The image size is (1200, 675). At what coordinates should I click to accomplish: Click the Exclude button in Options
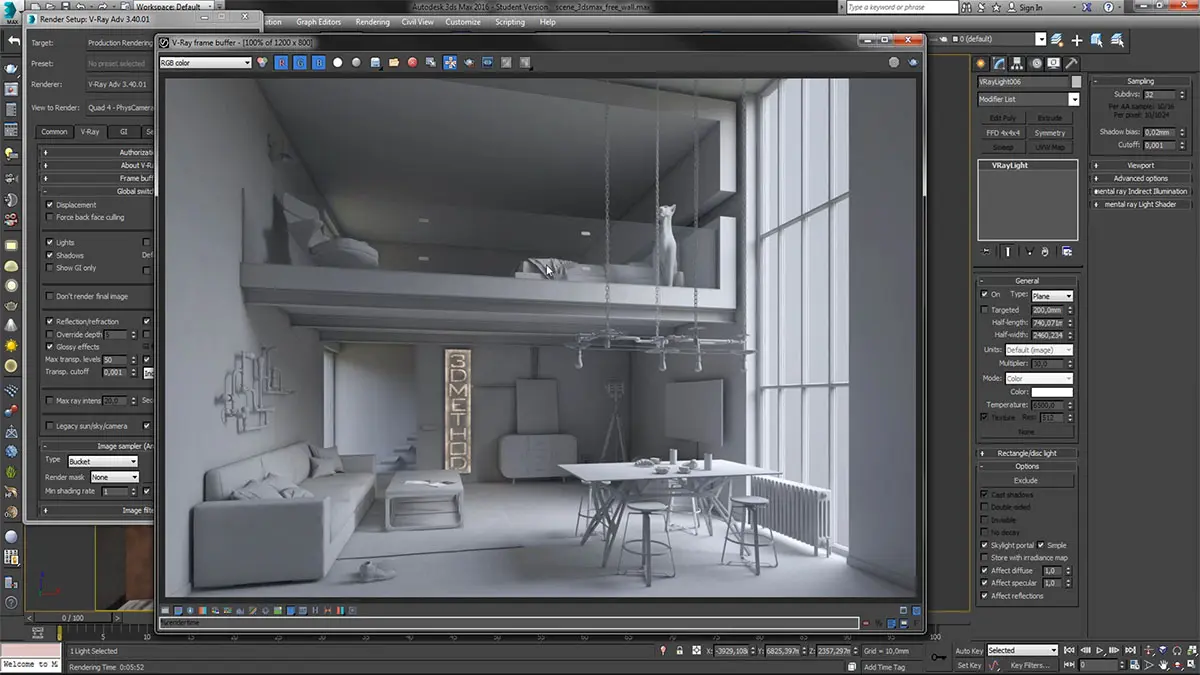click(1026, 480)
